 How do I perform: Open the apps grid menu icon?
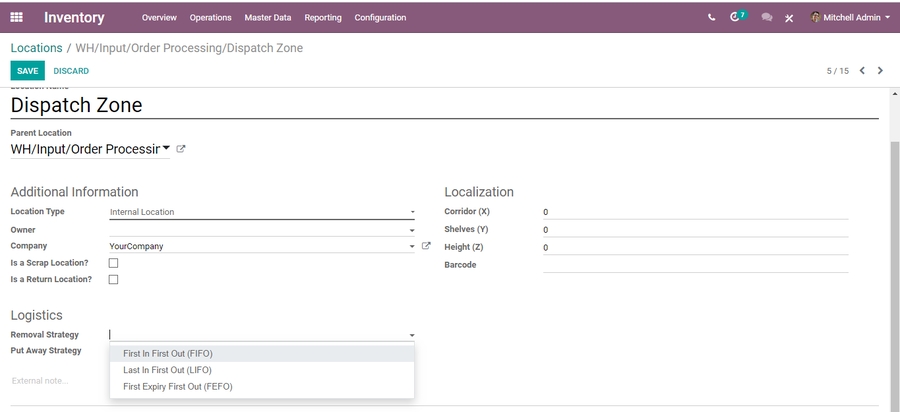17,17
